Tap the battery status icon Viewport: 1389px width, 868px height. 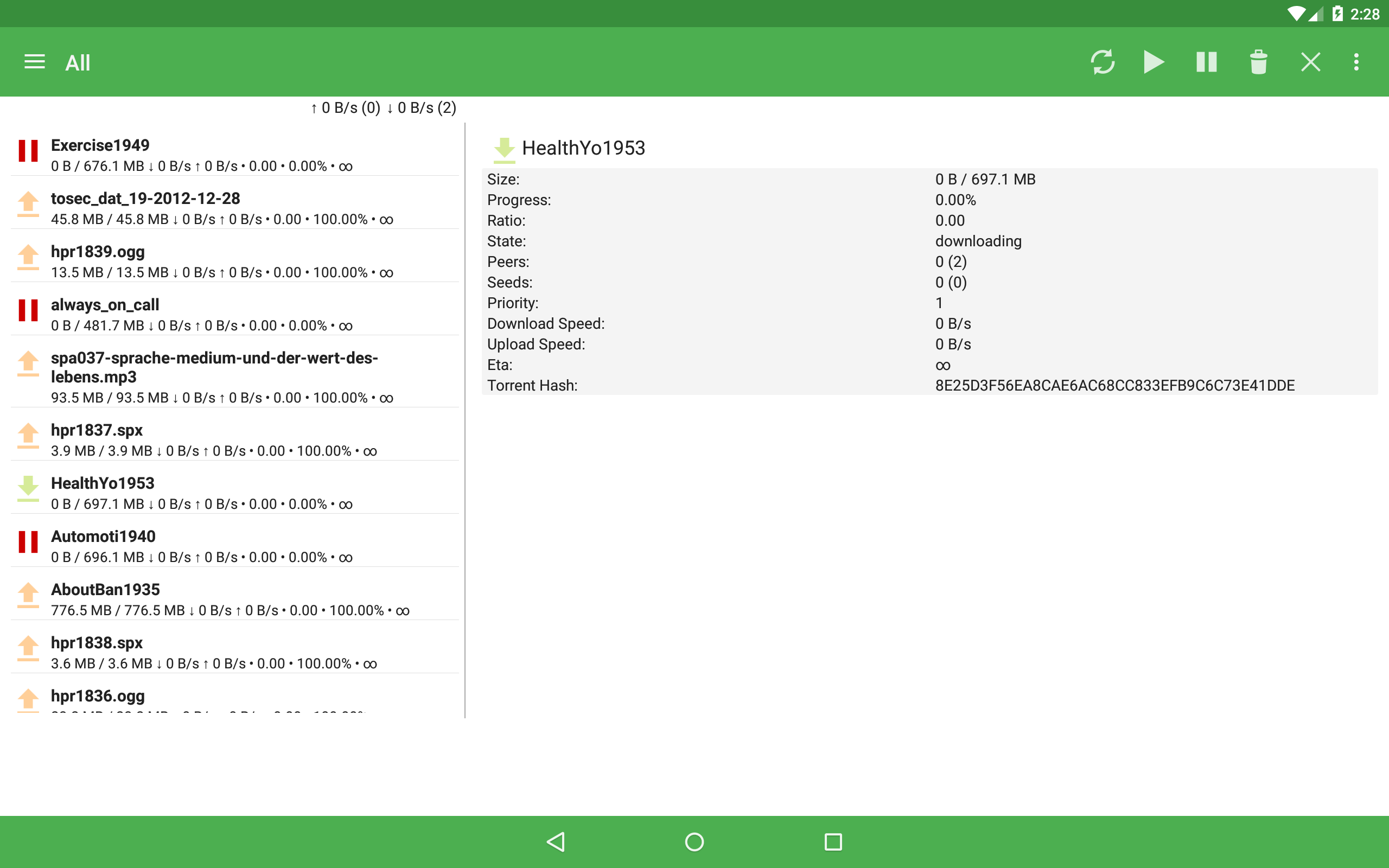[1337, 13]
